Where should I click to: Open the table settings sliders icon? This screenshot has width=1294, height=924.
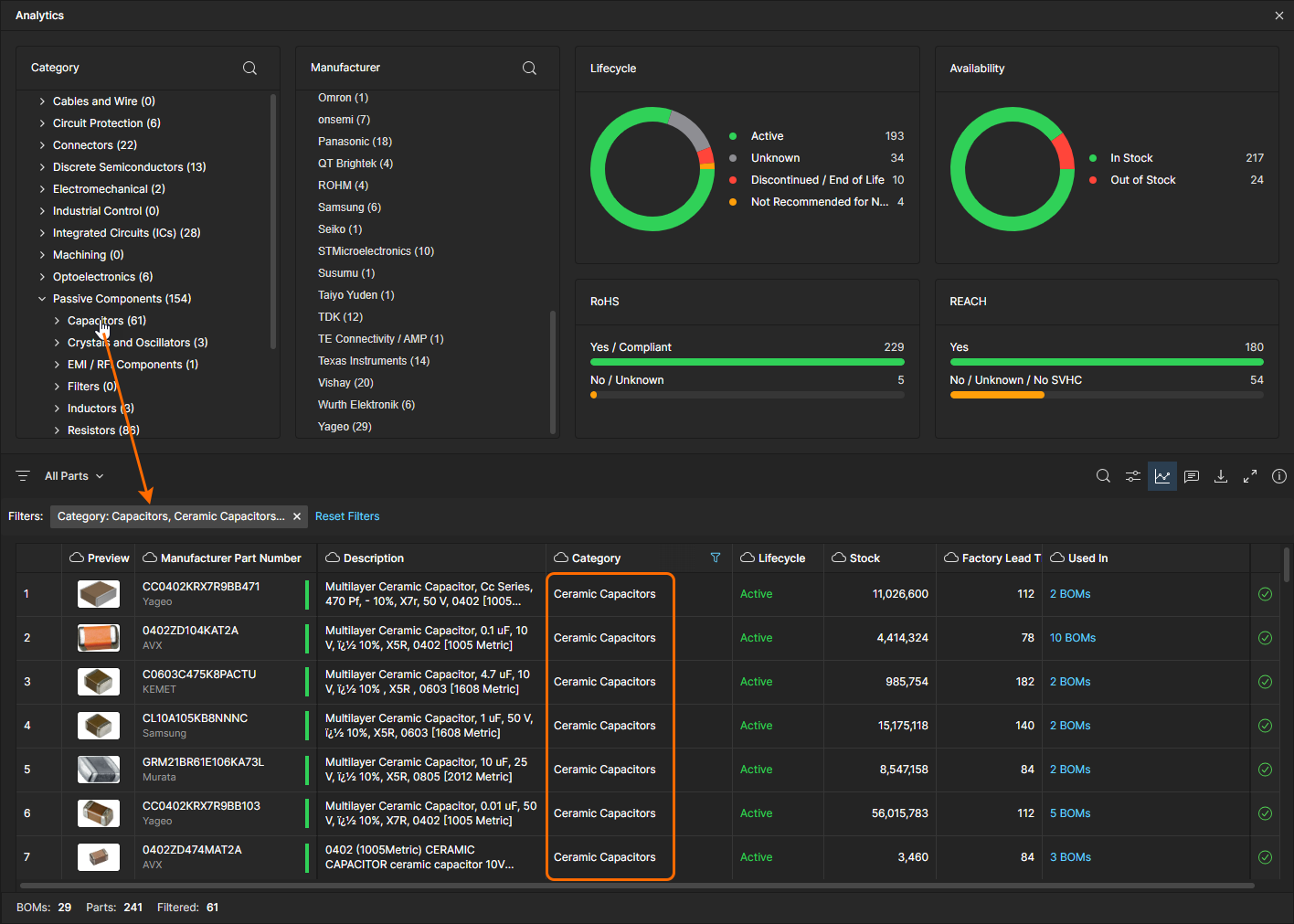click(1132, 476)
